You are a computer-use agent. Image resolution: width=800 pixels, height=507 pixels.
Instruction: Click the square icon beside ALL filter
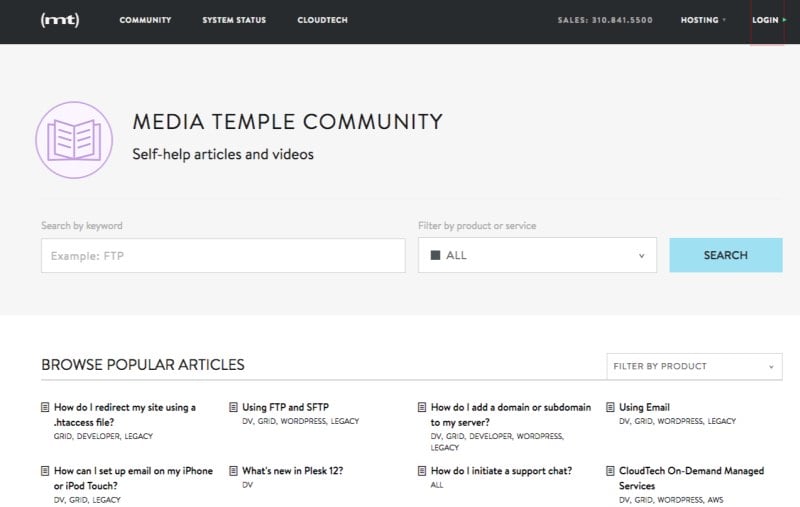click(x=435, y=255)
